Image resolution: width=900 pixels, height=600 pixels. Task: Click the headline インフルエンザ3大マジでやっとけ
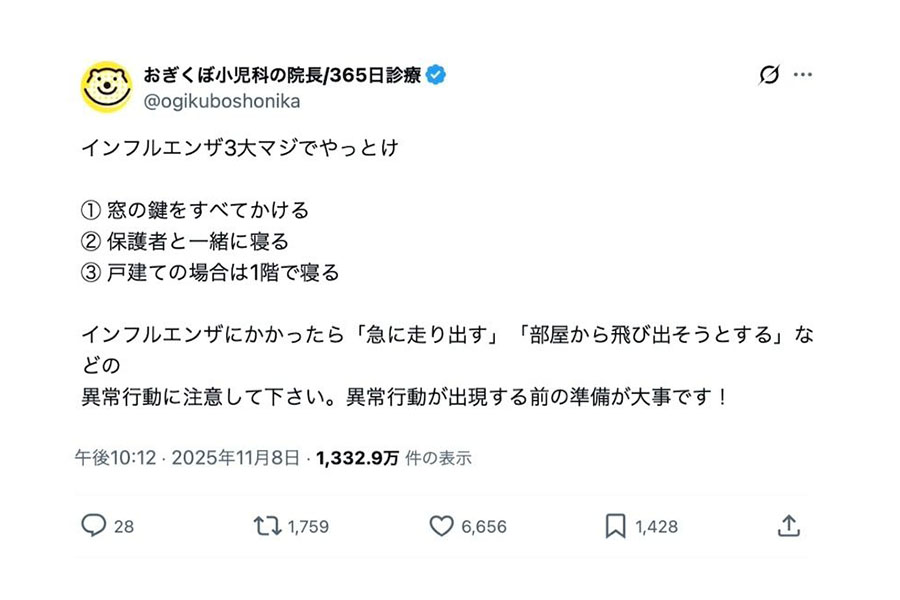240,147
